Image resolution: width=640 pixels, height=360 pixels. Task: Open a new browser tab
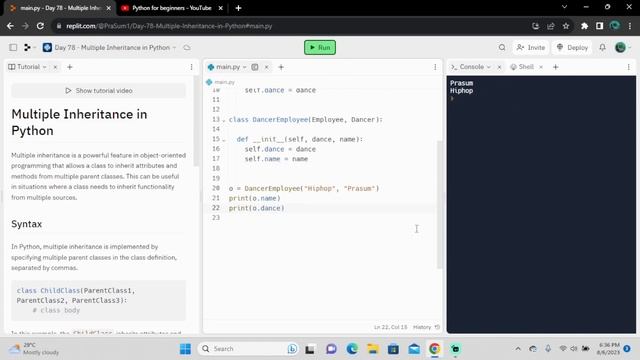[238, 8]
